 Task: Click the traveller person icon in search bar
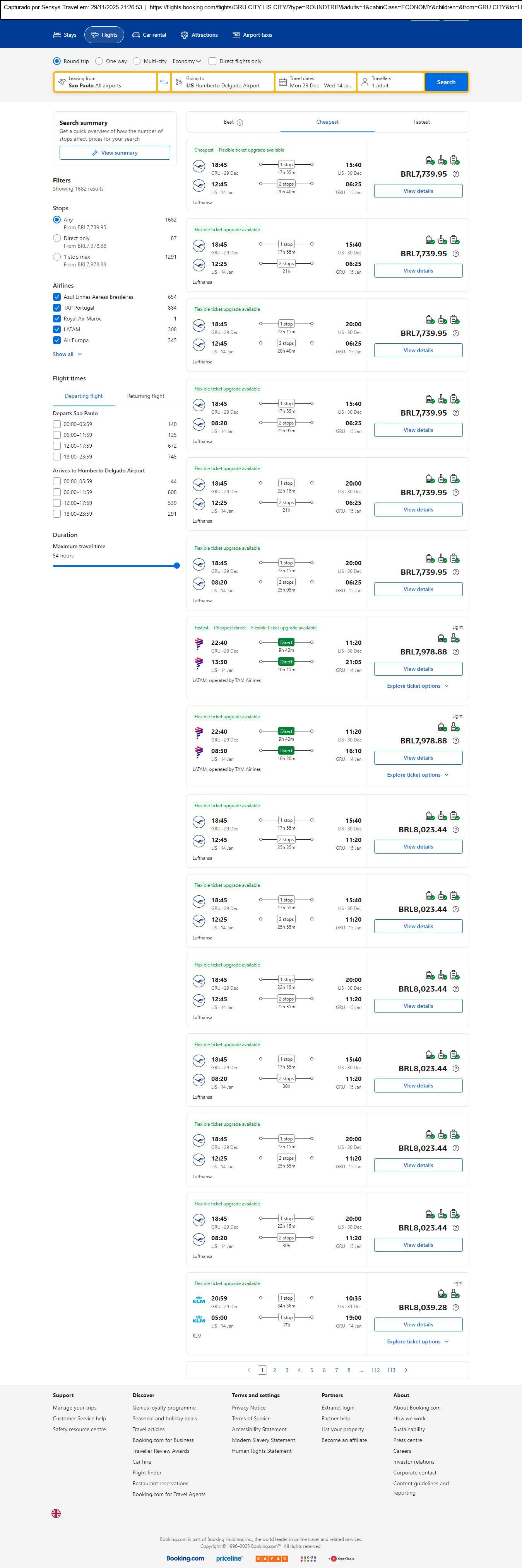click(x=365, y=82)
